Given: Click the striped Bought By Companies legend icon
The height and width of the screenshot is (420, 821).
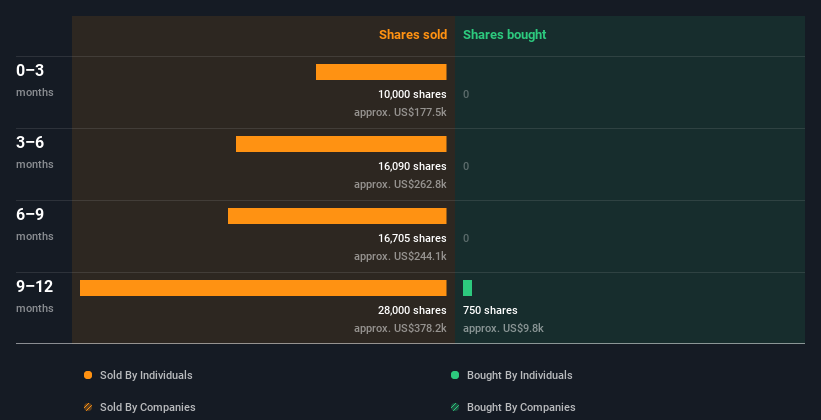Looking at the screenshot, I should tap(455, 407).
